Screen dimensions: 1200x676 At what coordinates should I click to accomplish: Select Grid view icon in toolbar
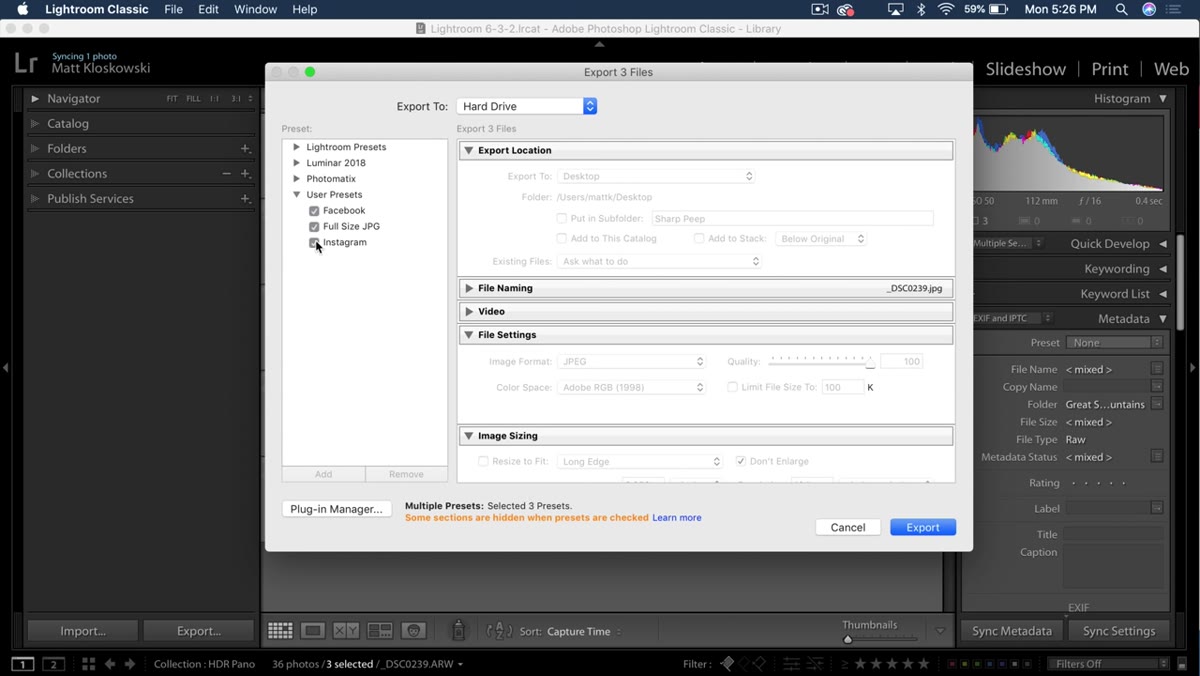coord(280,631)
